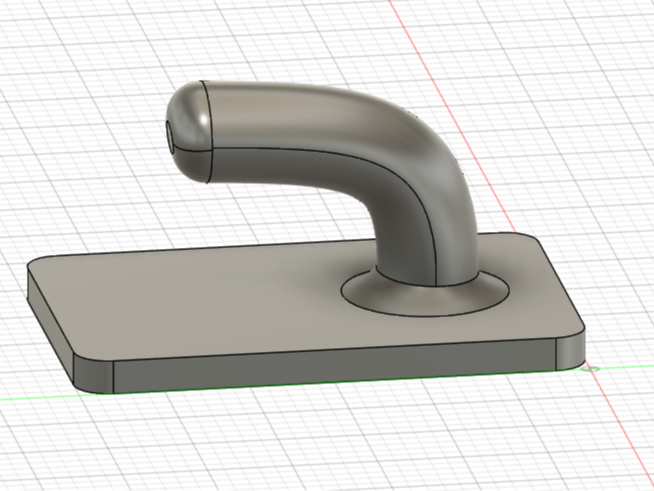Click the small circular hole at handle tip
Image resolution: width=654 pixels, height=491 pixels.
click(x=172, y=136)
